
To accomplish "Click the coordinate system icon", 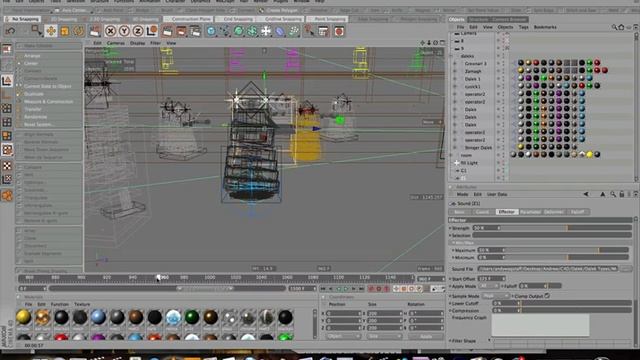I will click(152, 31).
